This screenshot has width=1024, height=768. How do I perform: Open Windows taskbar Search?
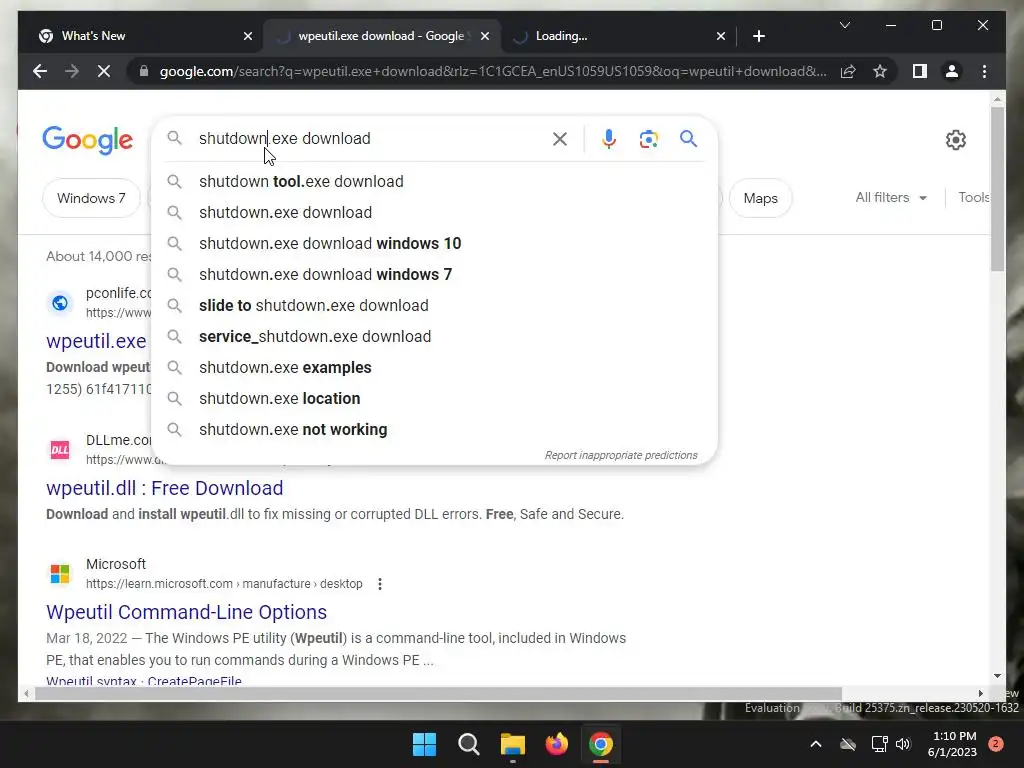click(468, 744)
